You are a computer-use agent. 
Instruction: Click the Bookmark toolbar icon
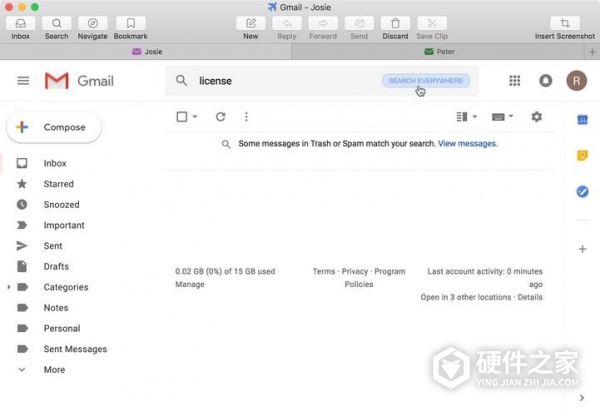tap(130, 23)
